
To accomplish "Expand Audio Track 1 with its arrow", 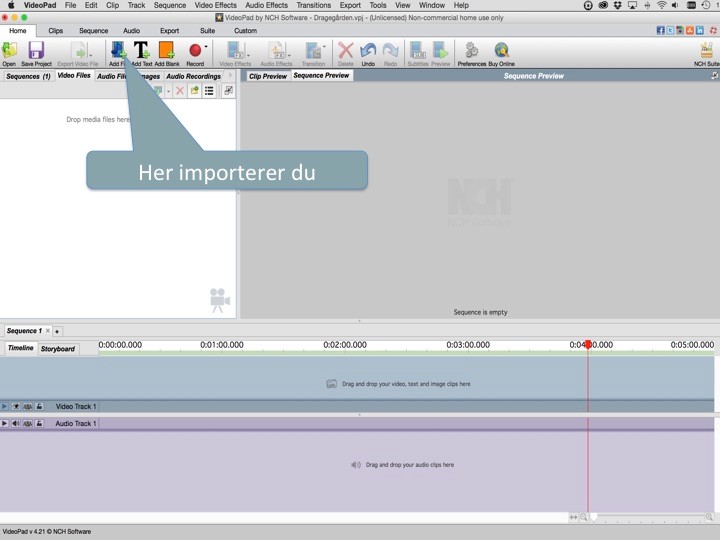I will (x=4, y=423).
